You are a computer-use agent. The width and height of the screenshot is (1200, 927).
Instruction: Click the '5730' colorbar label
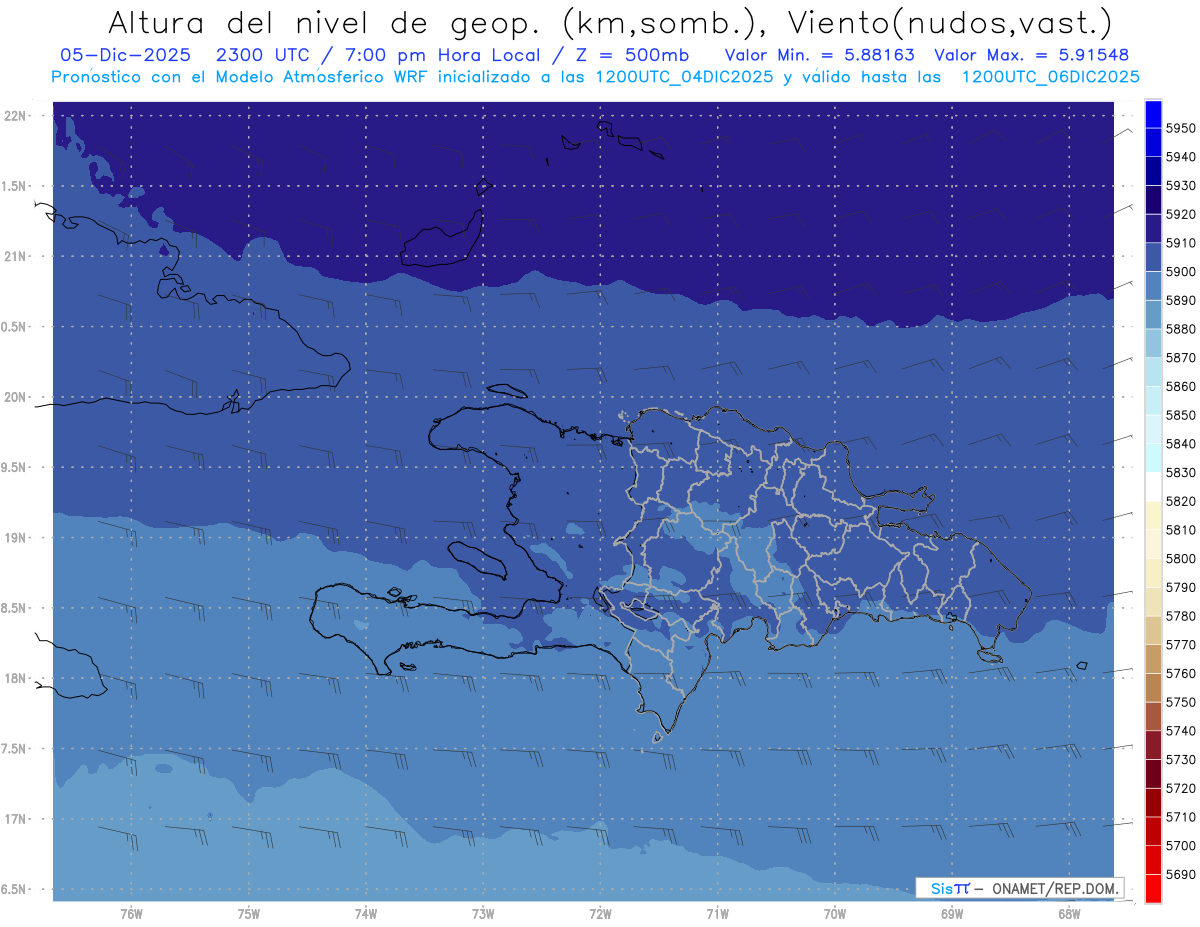tap(1180, 759)
